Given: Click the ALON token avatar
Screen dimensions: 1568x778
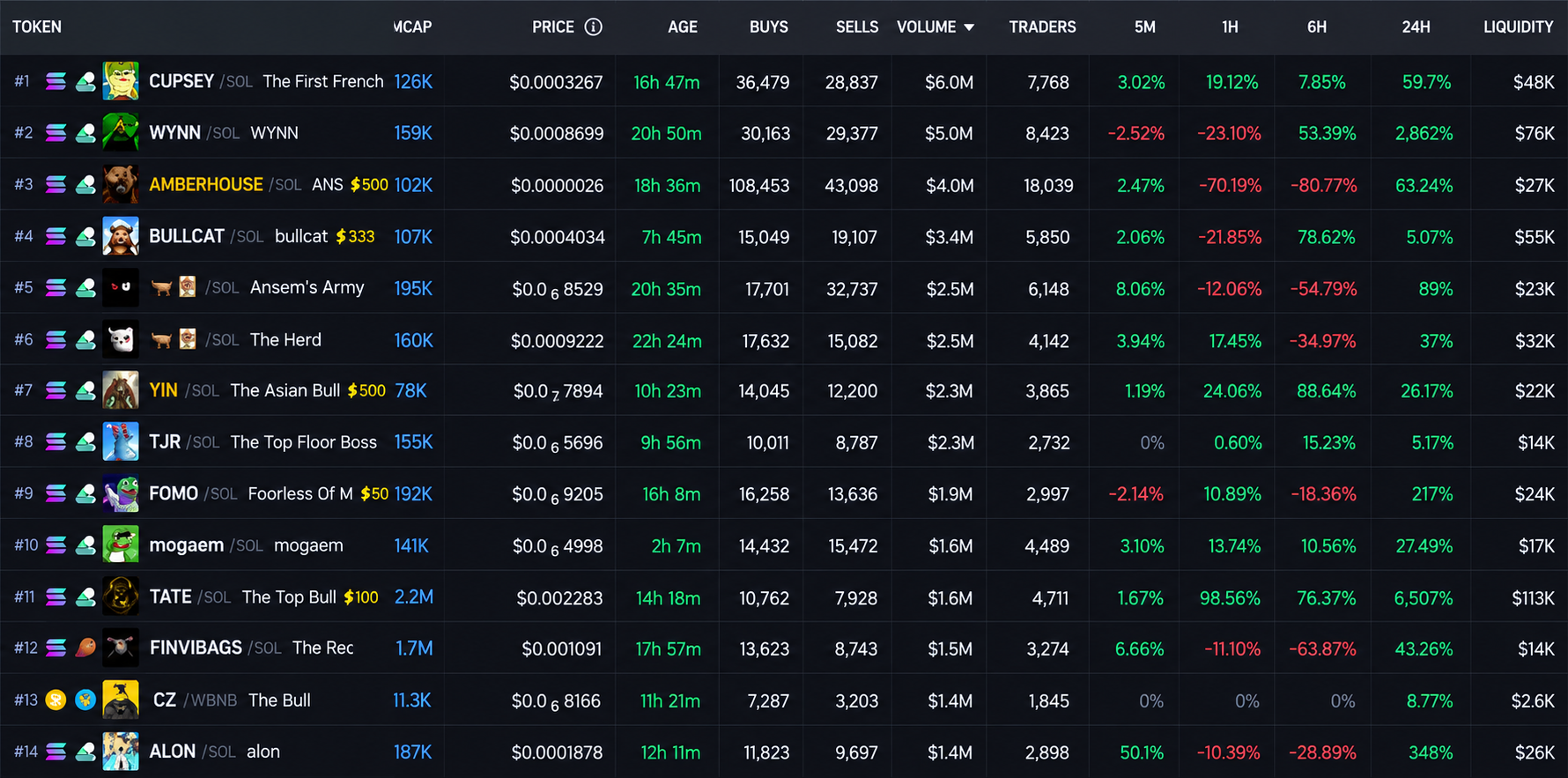Looking at the screenshot, I should (121, 752).
